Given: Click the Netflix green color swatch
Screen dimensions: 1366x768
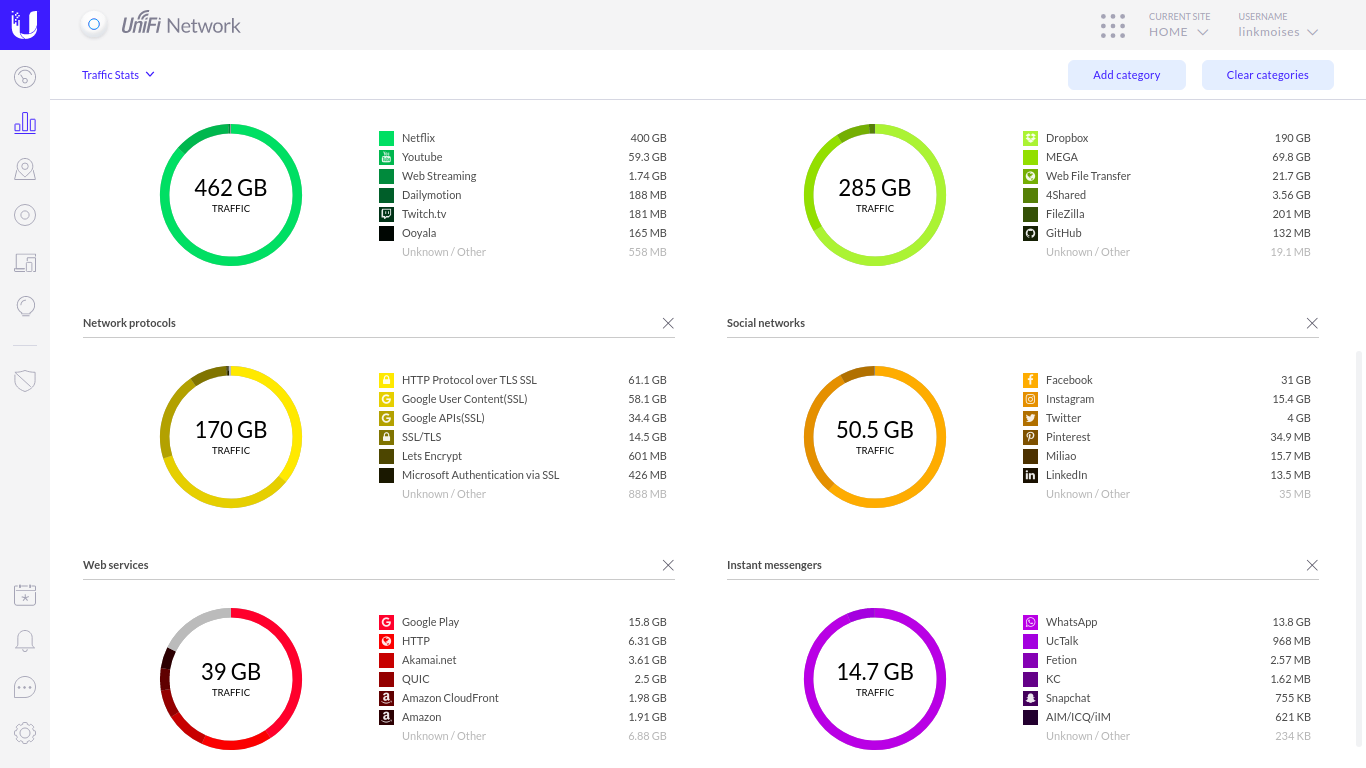Looking at the screenshot, I should coord(386,138).
